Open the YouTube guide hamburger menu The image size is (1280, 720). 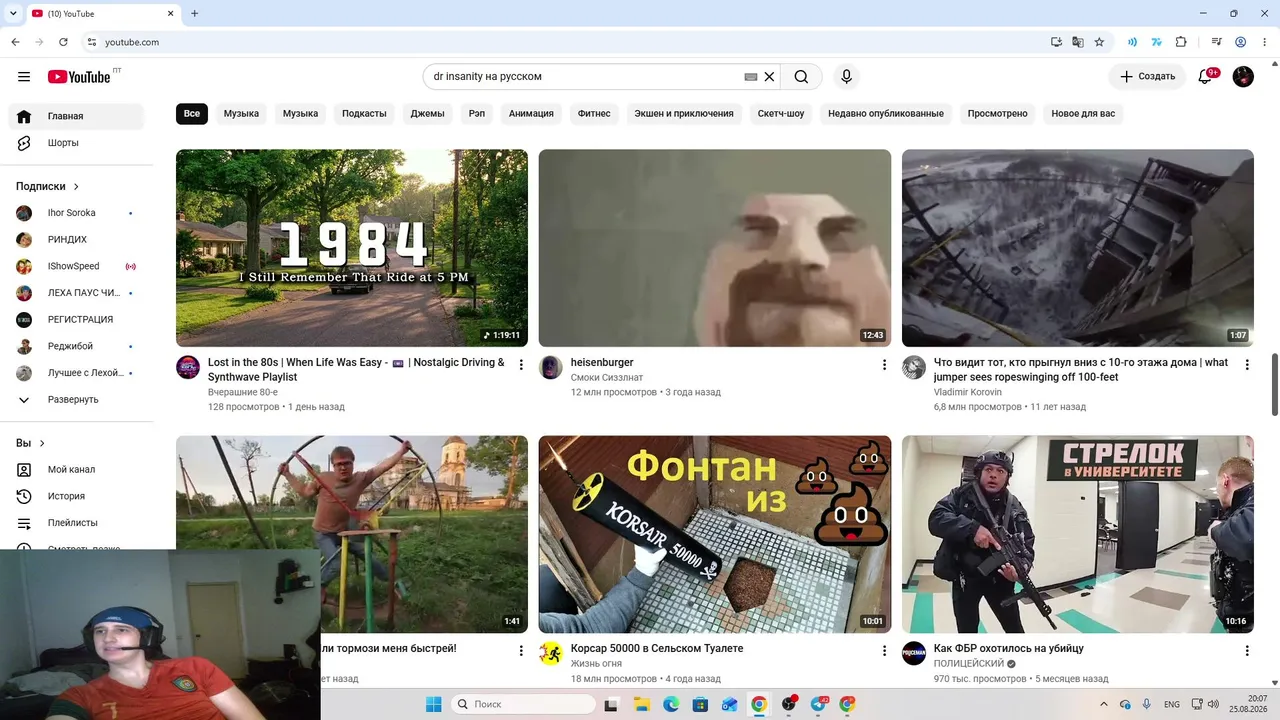coord(24,77)
